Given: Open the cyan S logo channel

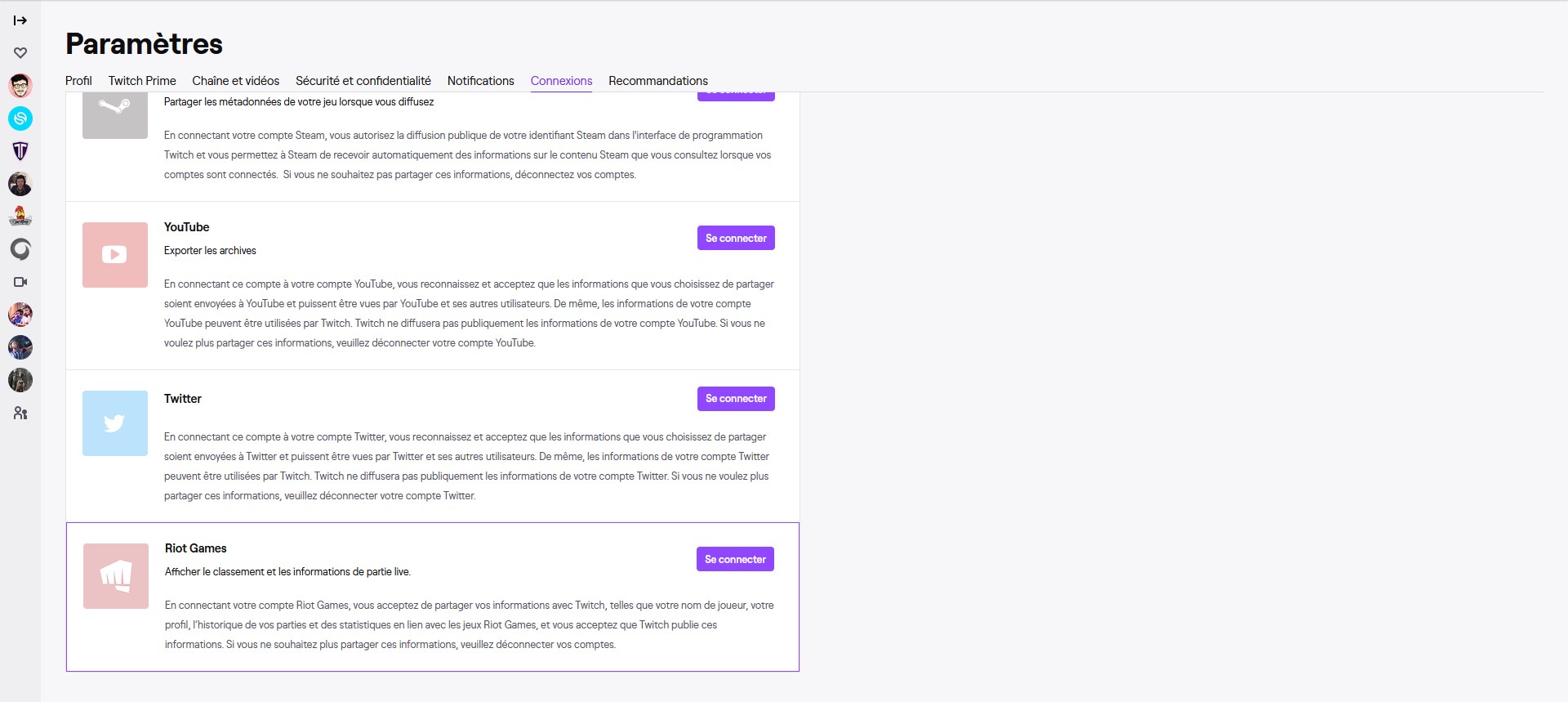Looking at the screenshot, I should tap(20, 118).
